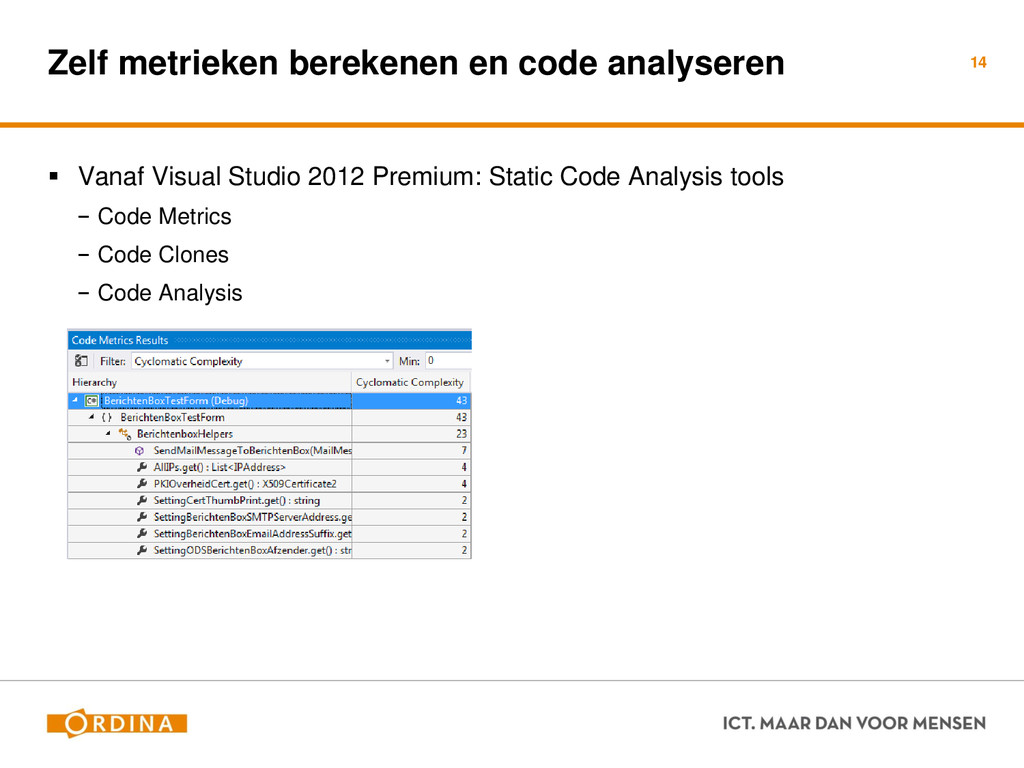Click the wrench icon of SettingCertThumbPrint.get()
The width and height of the screenshot is (1024, 768).
(142, 500)
